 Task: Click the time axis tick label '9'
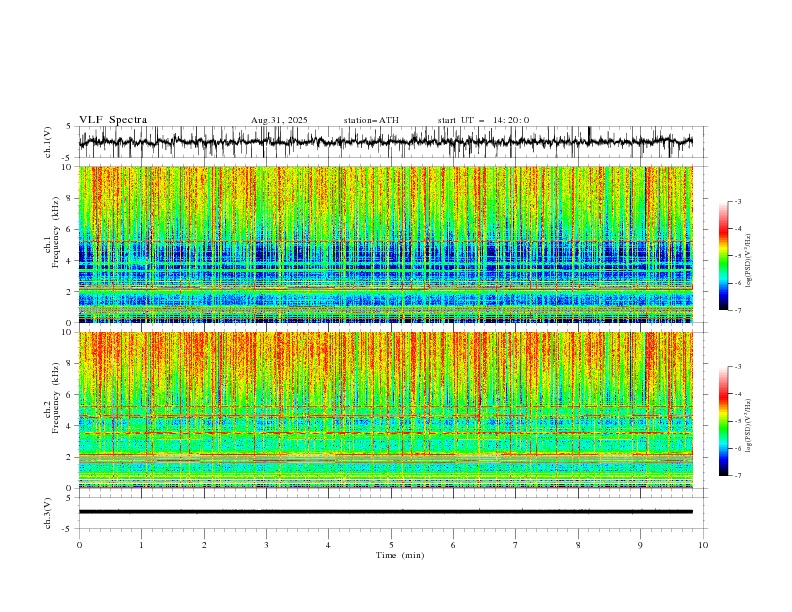pyautogui.click(x=640, y=545)
